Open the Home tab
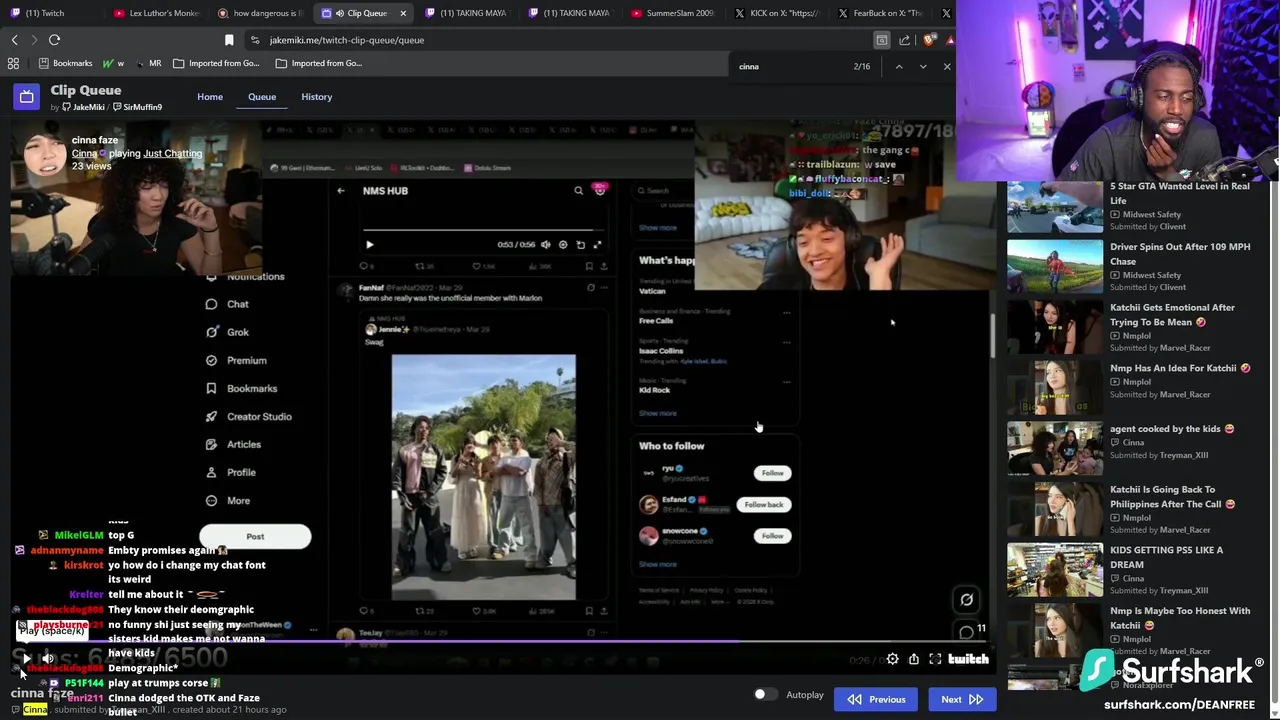The image size is (1280, 720). point(210,97)
